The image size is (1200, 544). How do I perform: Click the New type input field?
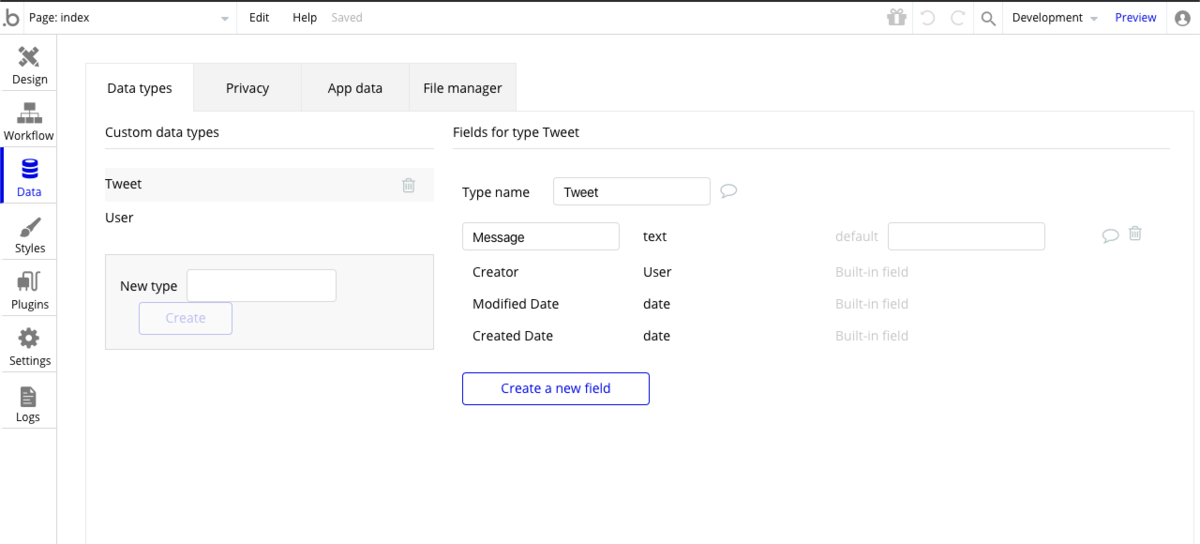(261, 285)
